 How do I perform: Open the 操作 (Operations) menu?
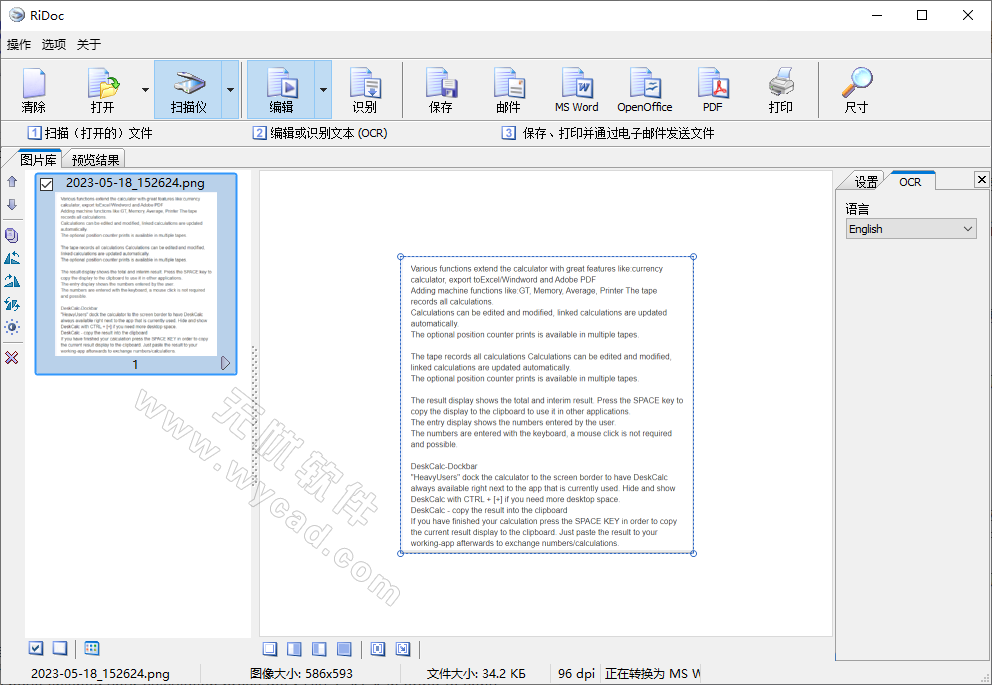[x=18, y=44]
